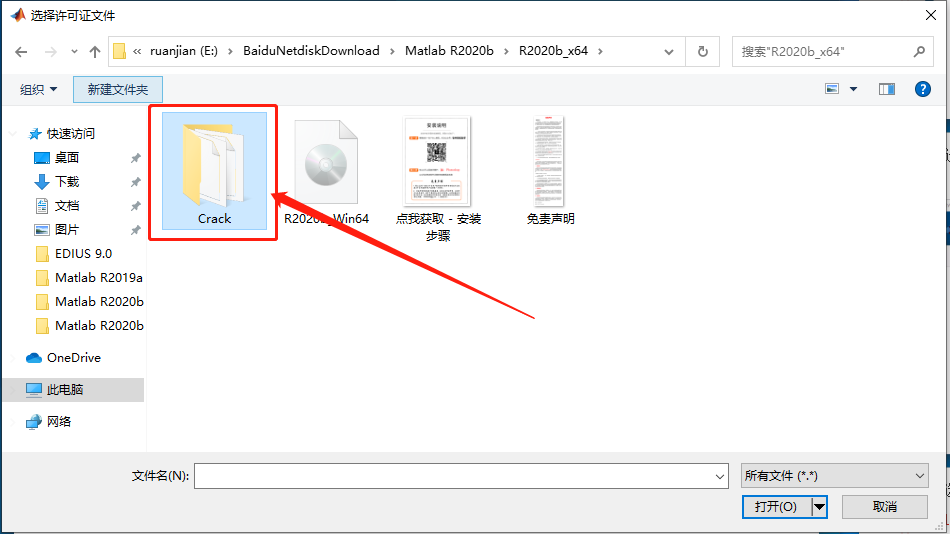The width and height of the screenshot is (950, 534).
Task: Expand chevron after ruanjian (E:) breadcrumb
Action: (230, 52)
